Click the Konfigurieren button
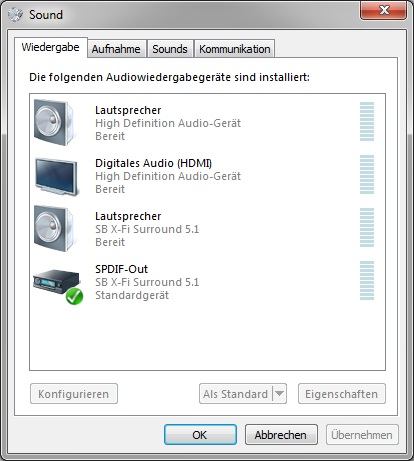 pyautogui.click(x=74, y=394)
